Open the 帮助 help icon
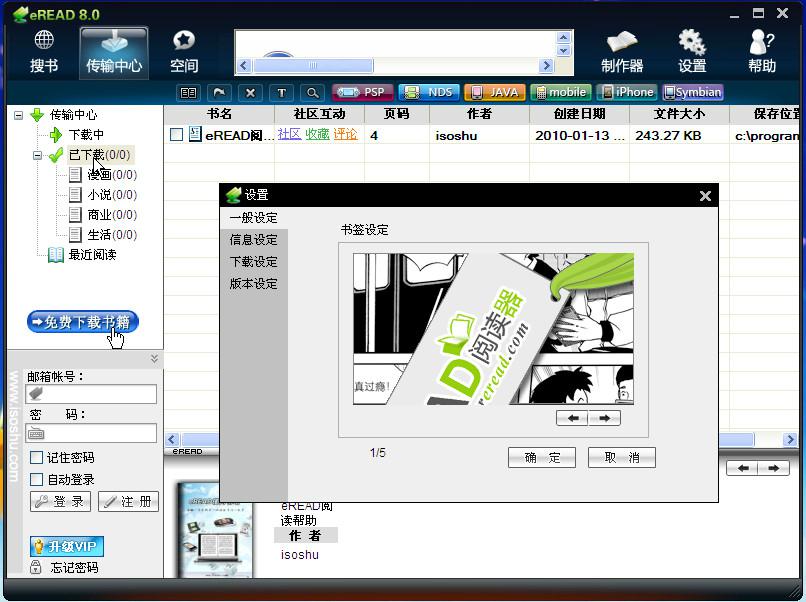This screenshot has width=806, height=602. (x=762, y=51)
